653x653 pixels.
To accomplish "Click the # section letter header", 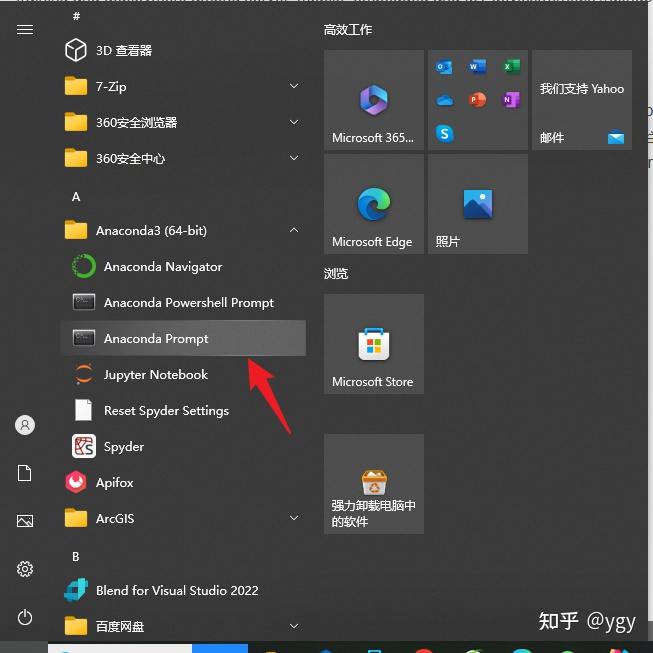I will [76, 16].
